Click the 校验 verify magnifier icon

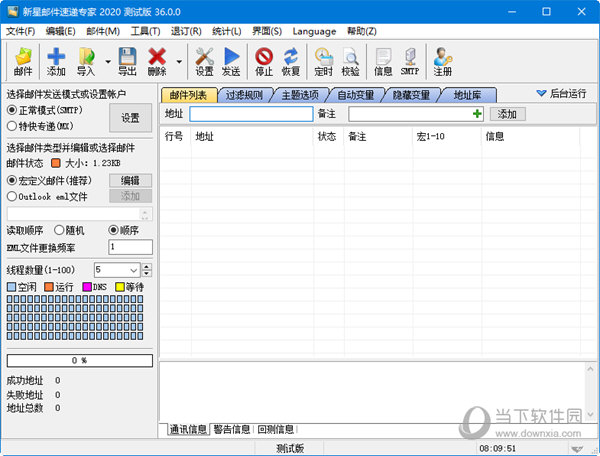(x=351, y=61)
